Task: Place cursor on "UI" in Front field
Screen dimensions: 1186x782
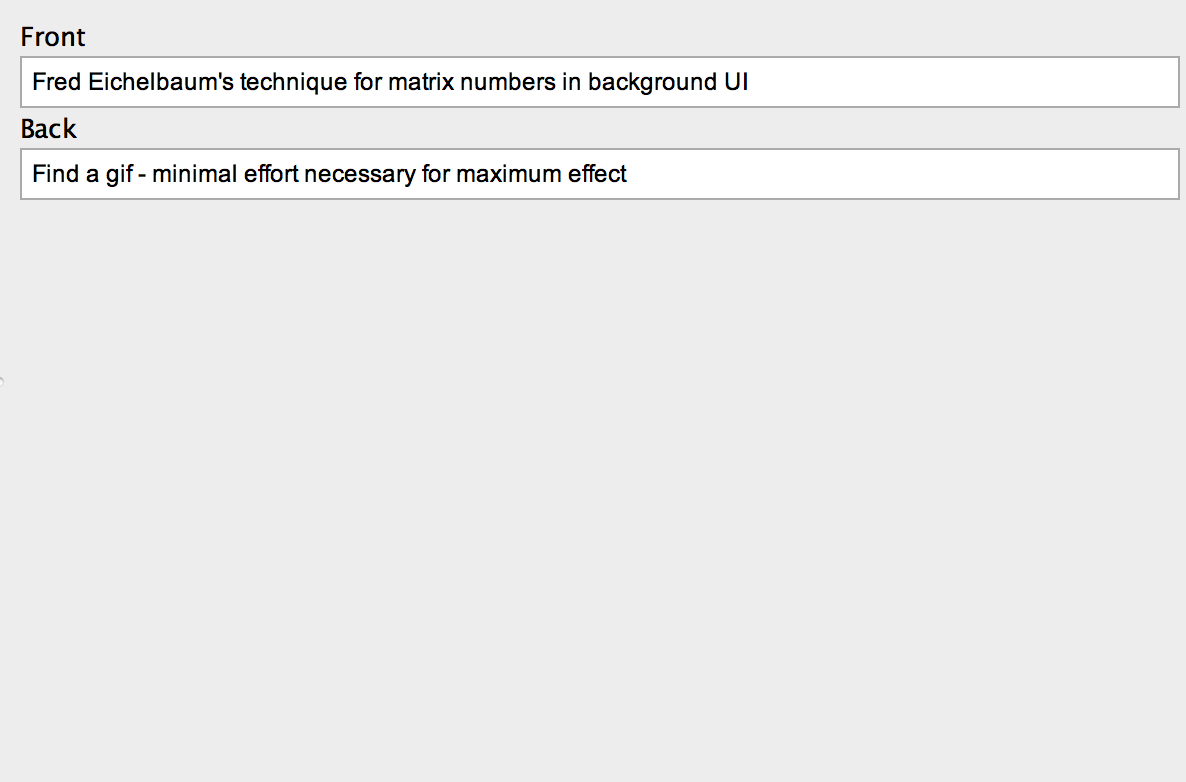Action: coord(736,82)
